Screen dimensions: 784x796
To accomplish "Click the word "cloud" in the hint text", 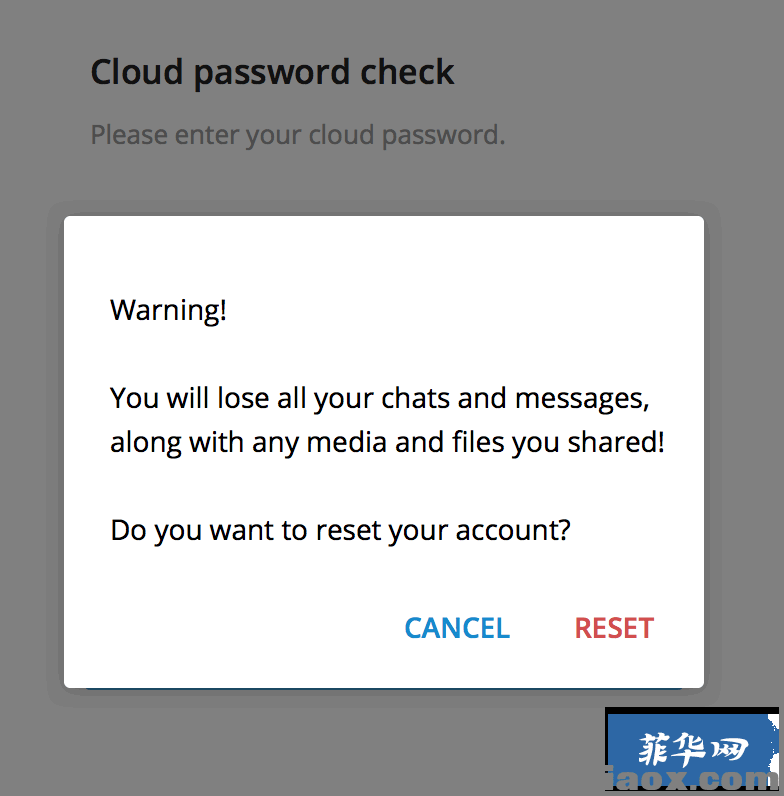I will click(341, 135).
